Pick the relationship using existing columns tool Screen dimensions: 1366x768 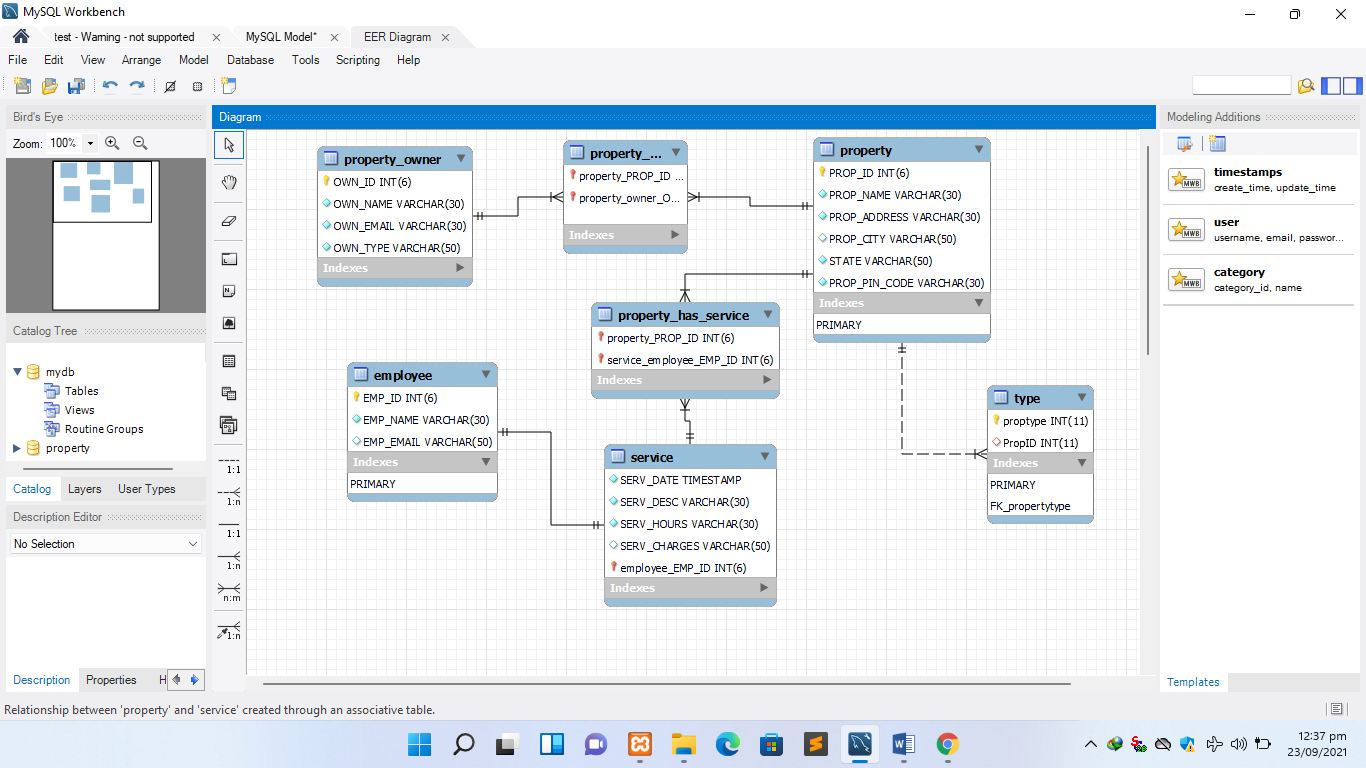pos(230,630)
